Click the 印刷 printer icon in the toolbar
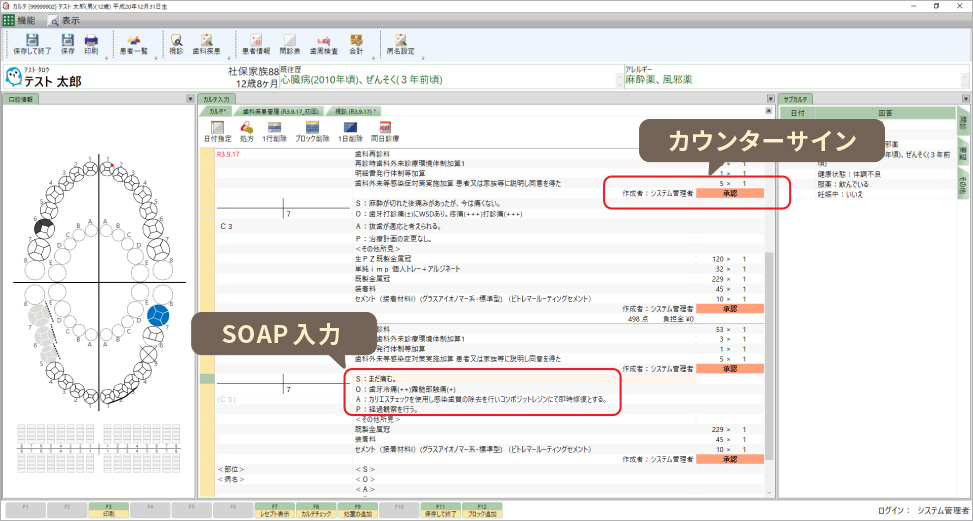This screenshot has width=973, height=521. (91, 43)
